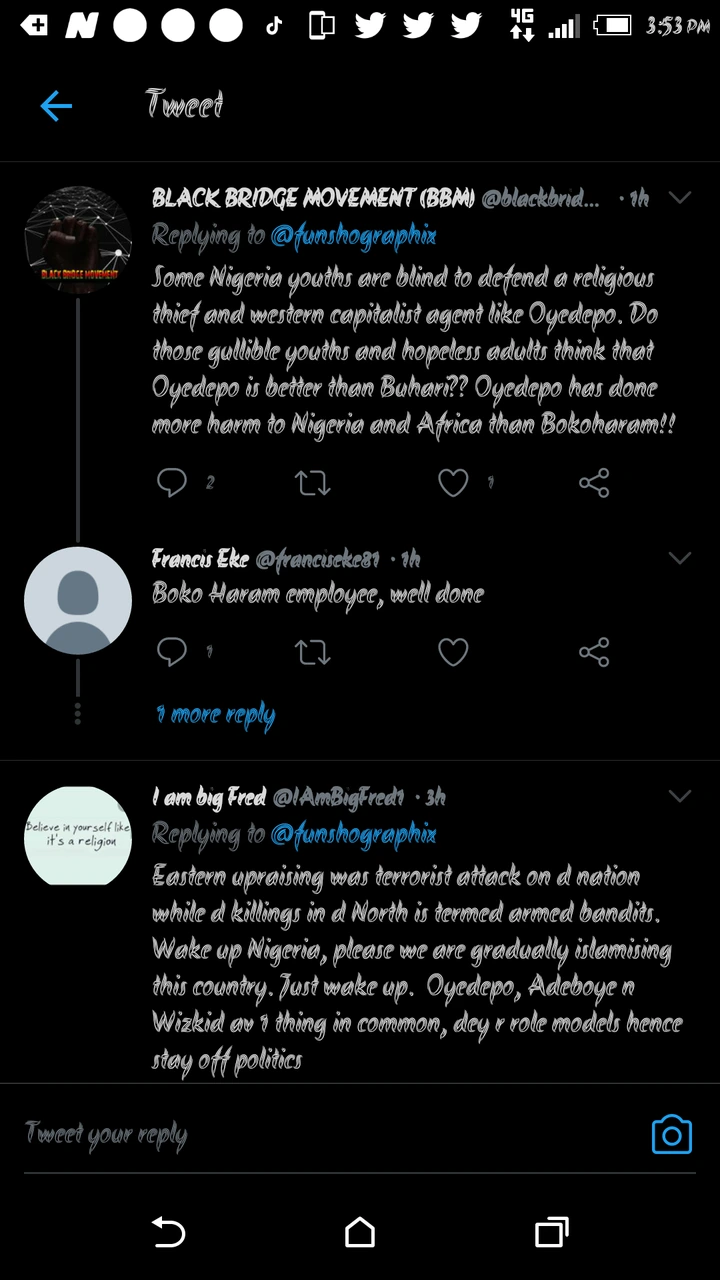Reply to the Black Bridge Movement tweet
Screen dimensions: 720x1280
tap(172, 484)
